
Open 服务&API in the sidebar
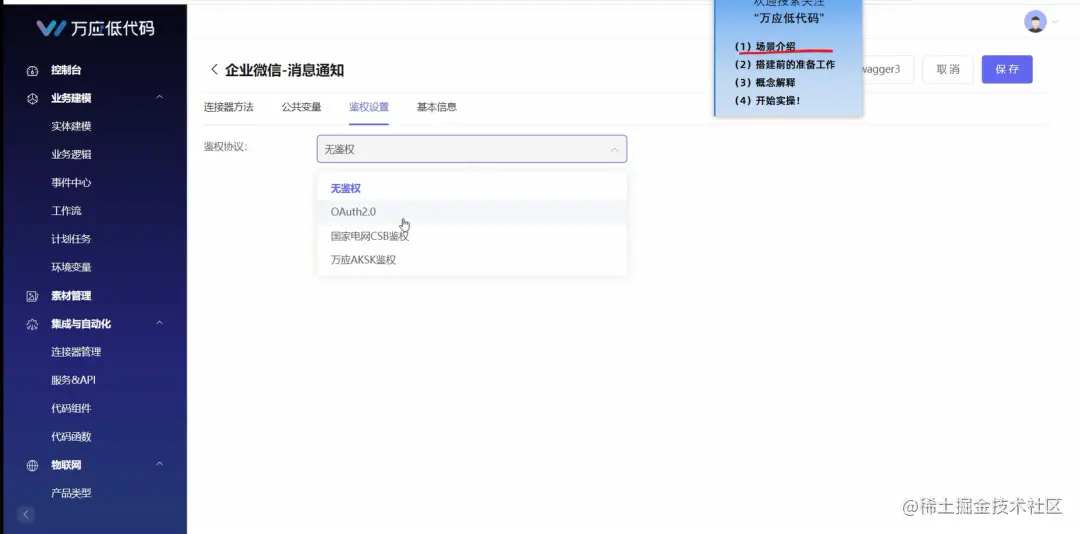pyautogui.click(x=73, y=380)
